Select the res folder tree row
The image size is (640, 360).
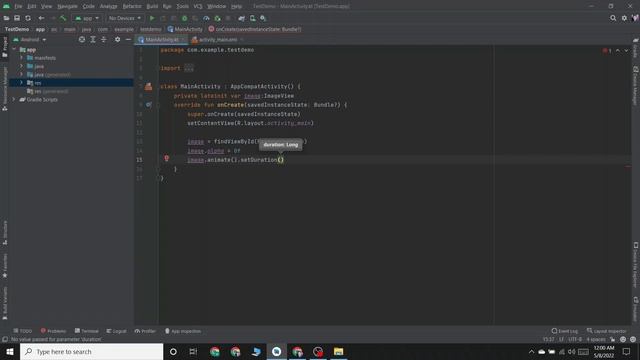(71, 82)
